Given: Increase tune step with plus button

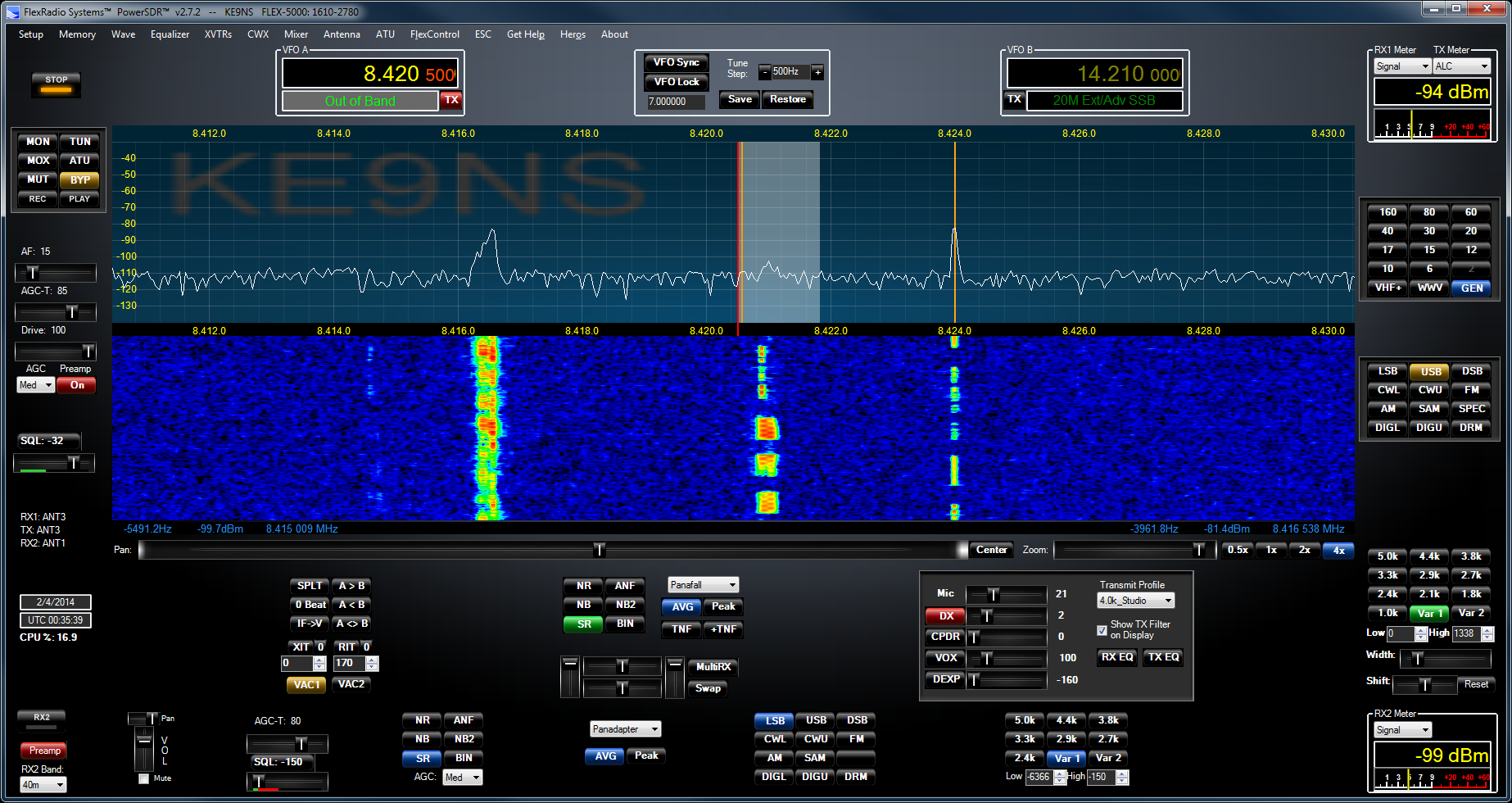Looking at the screenshot, I should (x=817, y=72).
